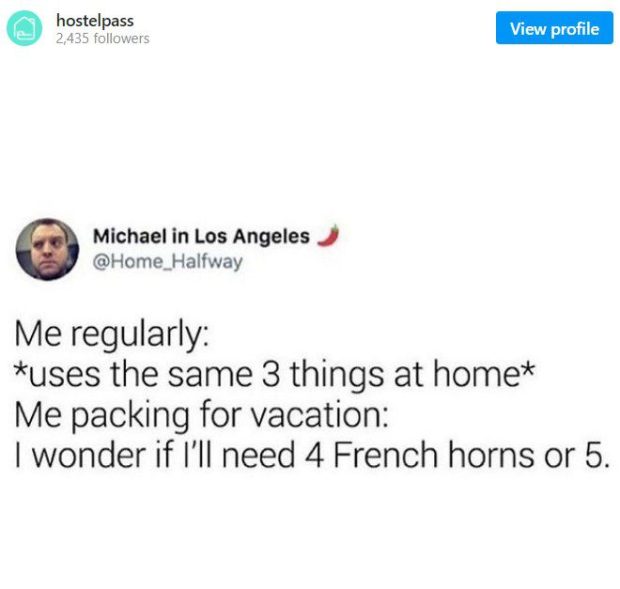Click the 'Me packing for vacation:' line
The width and height of the screenshot is (620, 589).
point(202,415)
